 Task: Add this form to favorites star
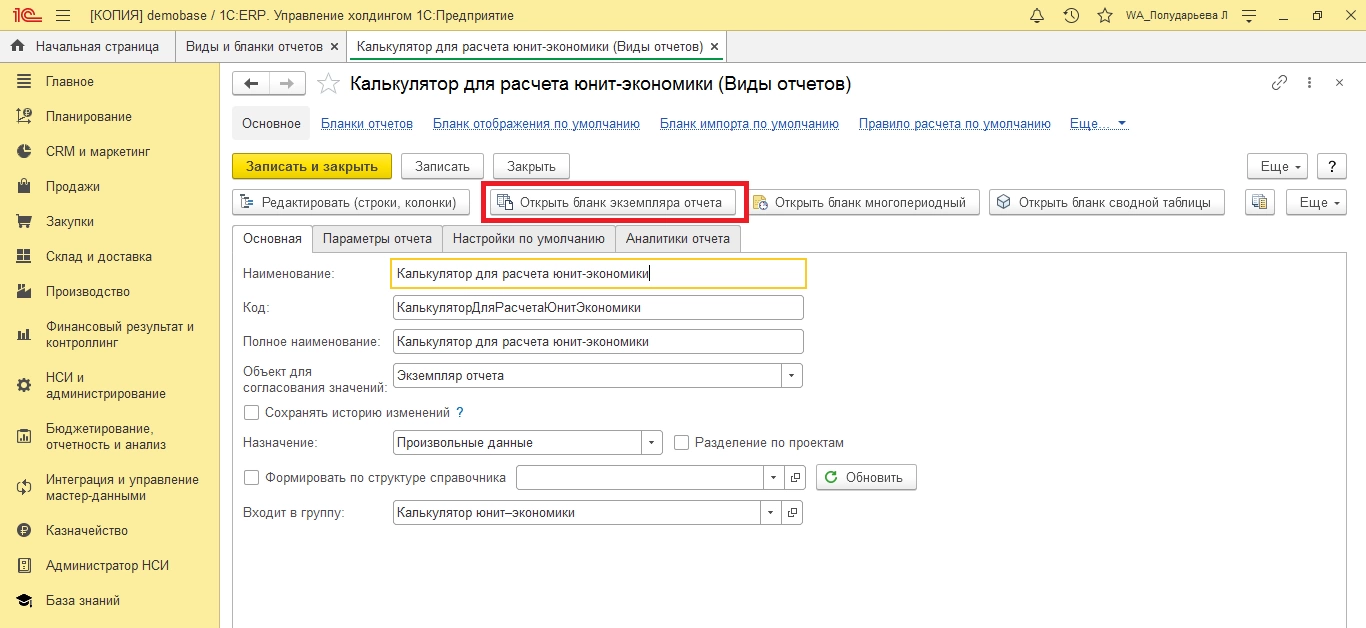328,84
